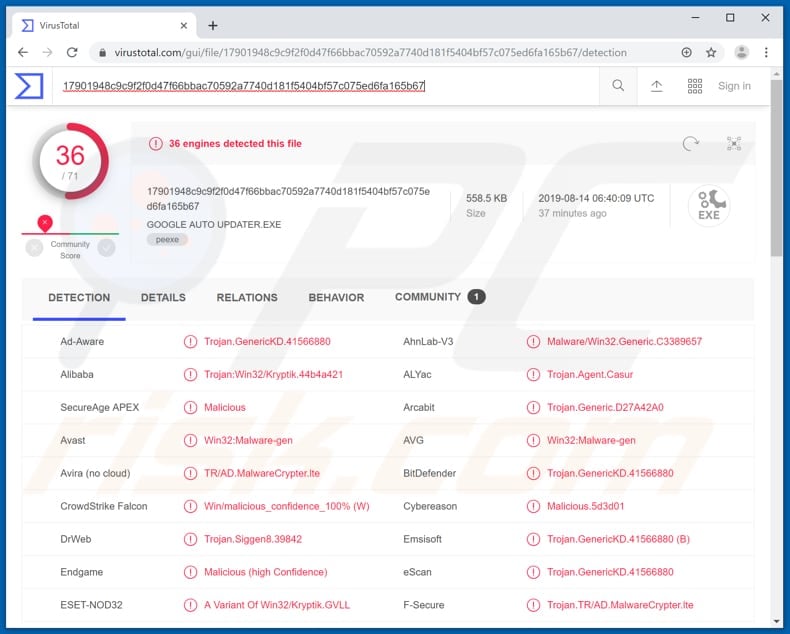Click the 558.5 KB size value
Screen dimensions: 790x634
[x=486, y=199]
